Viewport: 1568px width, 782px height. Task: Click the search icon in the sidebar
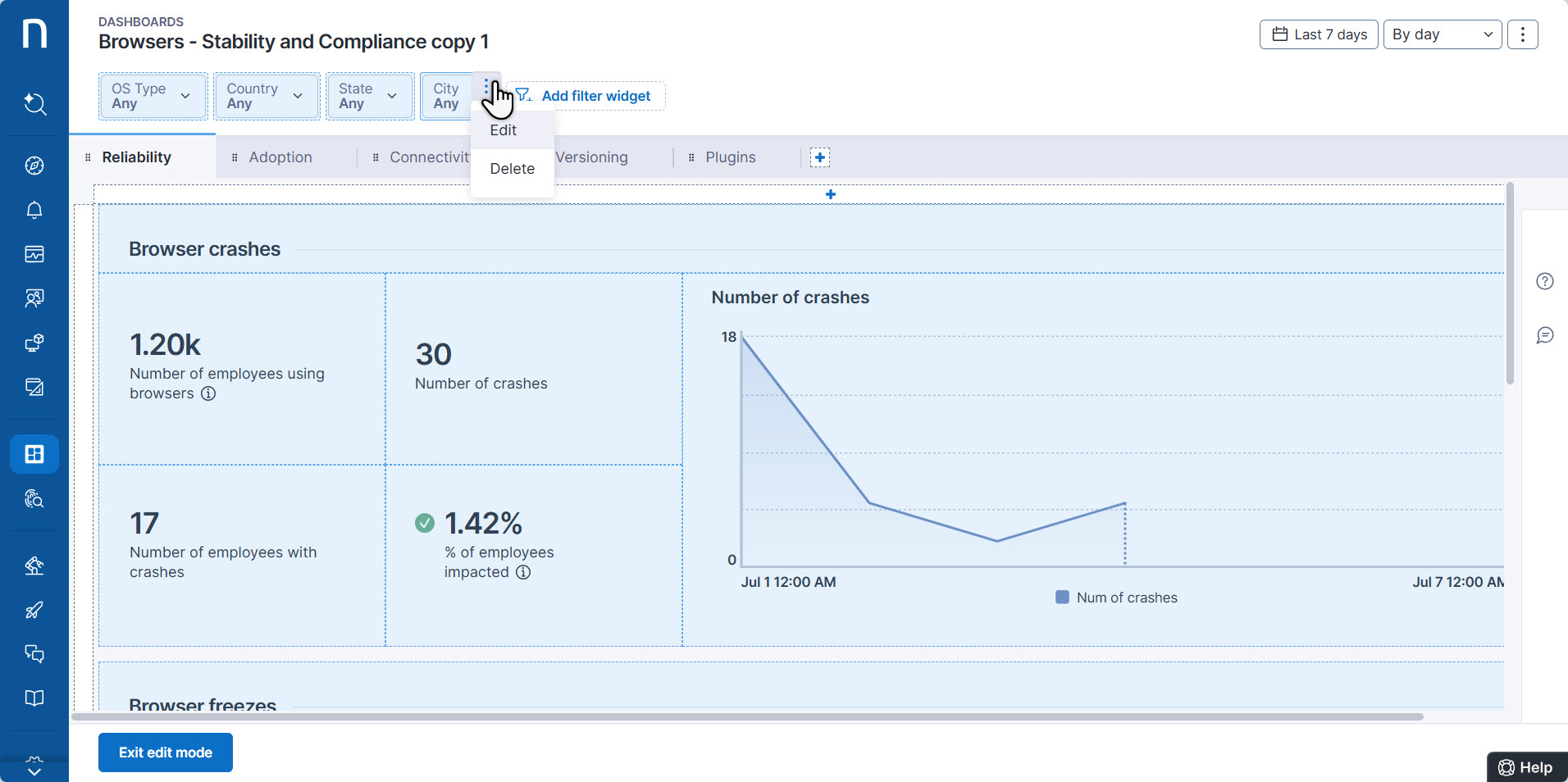(34, 104)
